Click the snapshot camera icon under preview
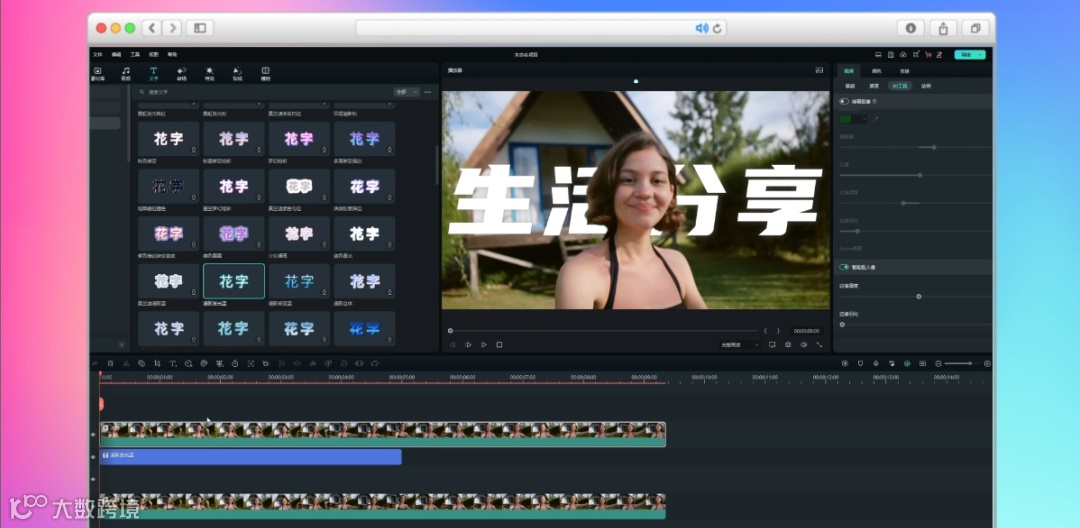 point(788,344)
